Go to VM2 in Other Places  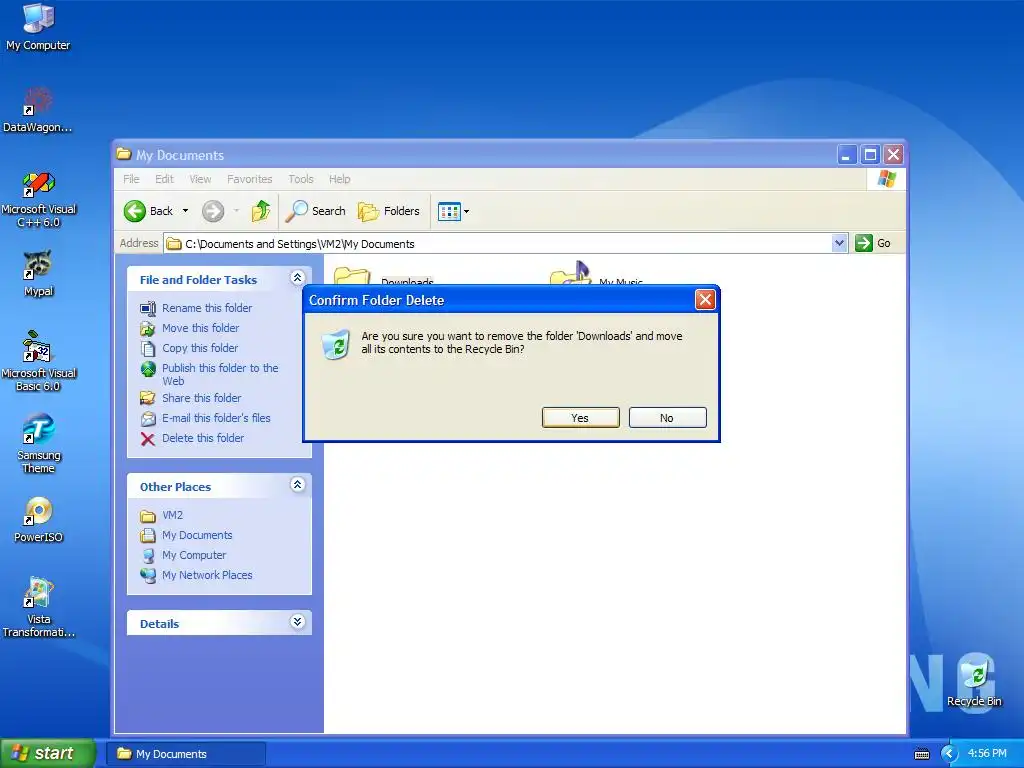[172, 515]
